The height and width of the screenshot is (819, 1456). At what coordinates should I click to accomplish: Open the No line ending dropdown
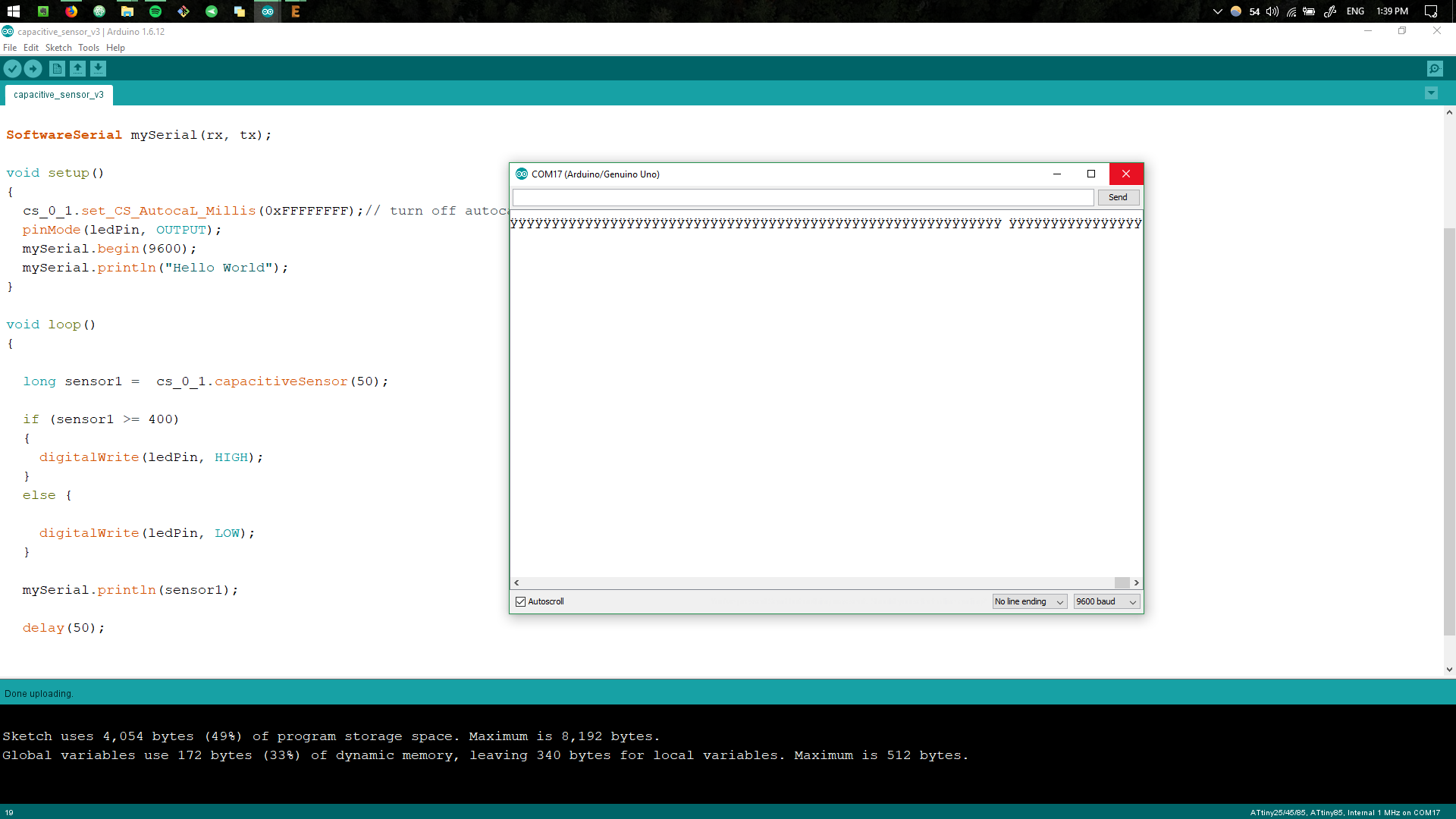tap(1030, 601)
